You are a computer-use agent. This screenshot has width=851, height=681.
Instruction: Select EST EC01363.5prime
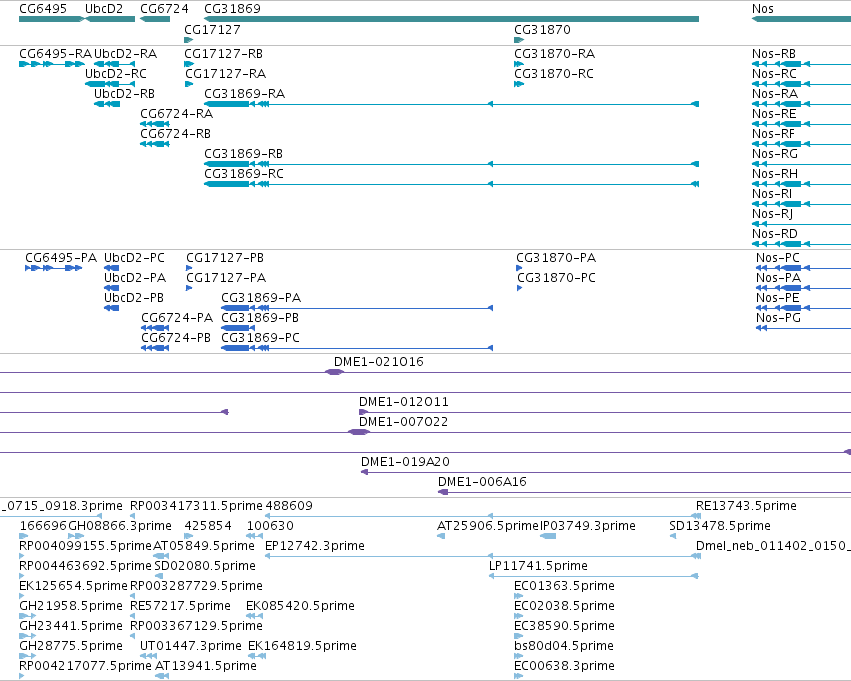coord(564,586)
